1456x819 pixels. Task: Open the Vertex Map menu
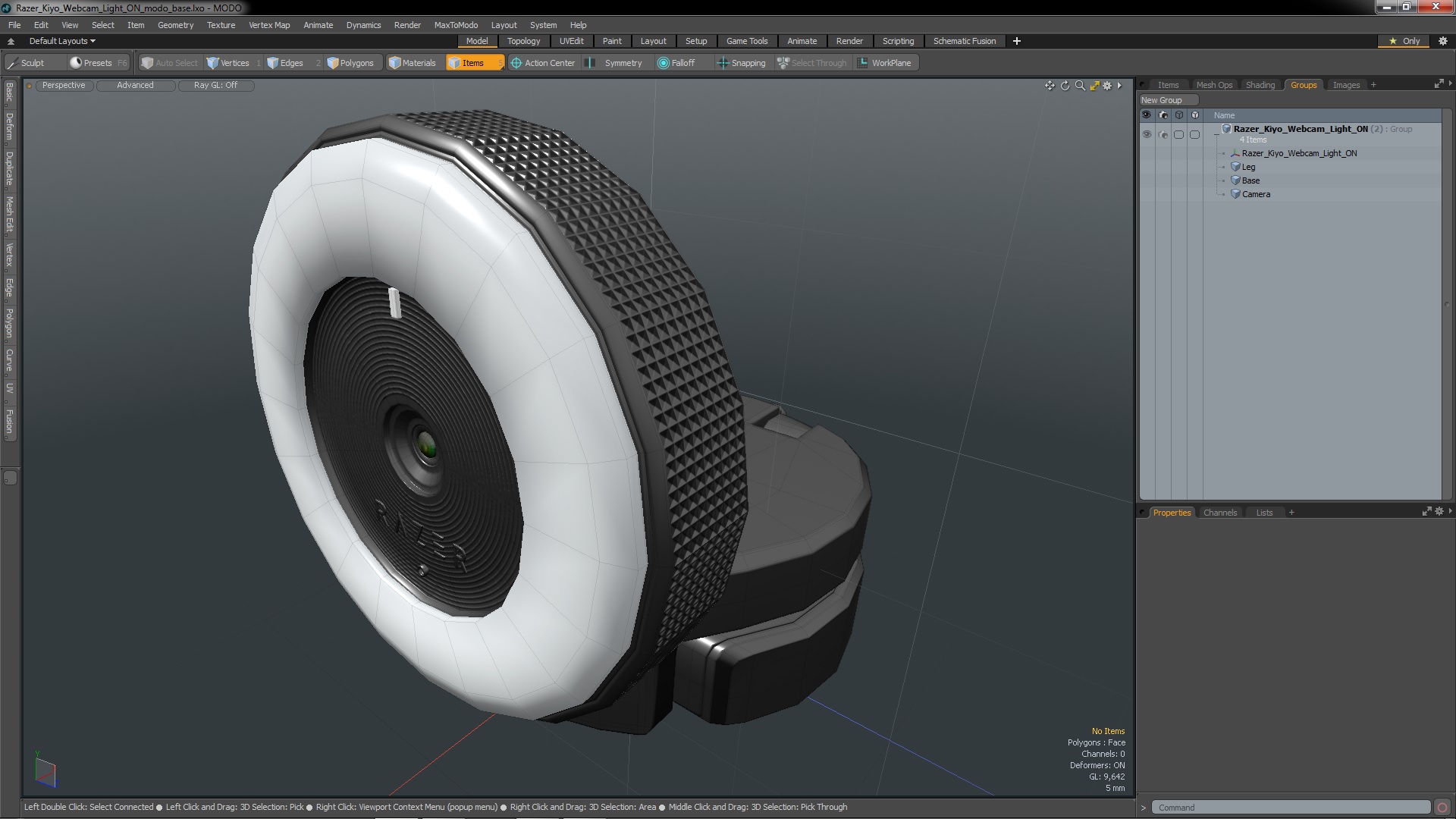[x=269, y=25]
